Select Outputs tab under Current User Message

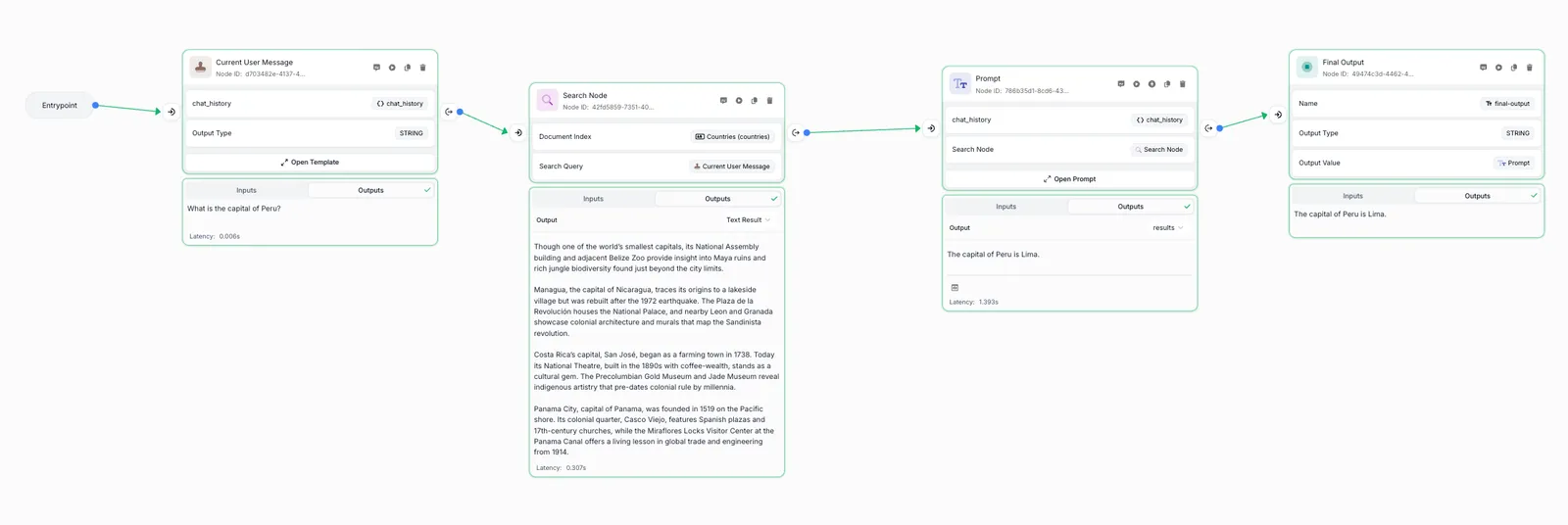coord(370,190)
